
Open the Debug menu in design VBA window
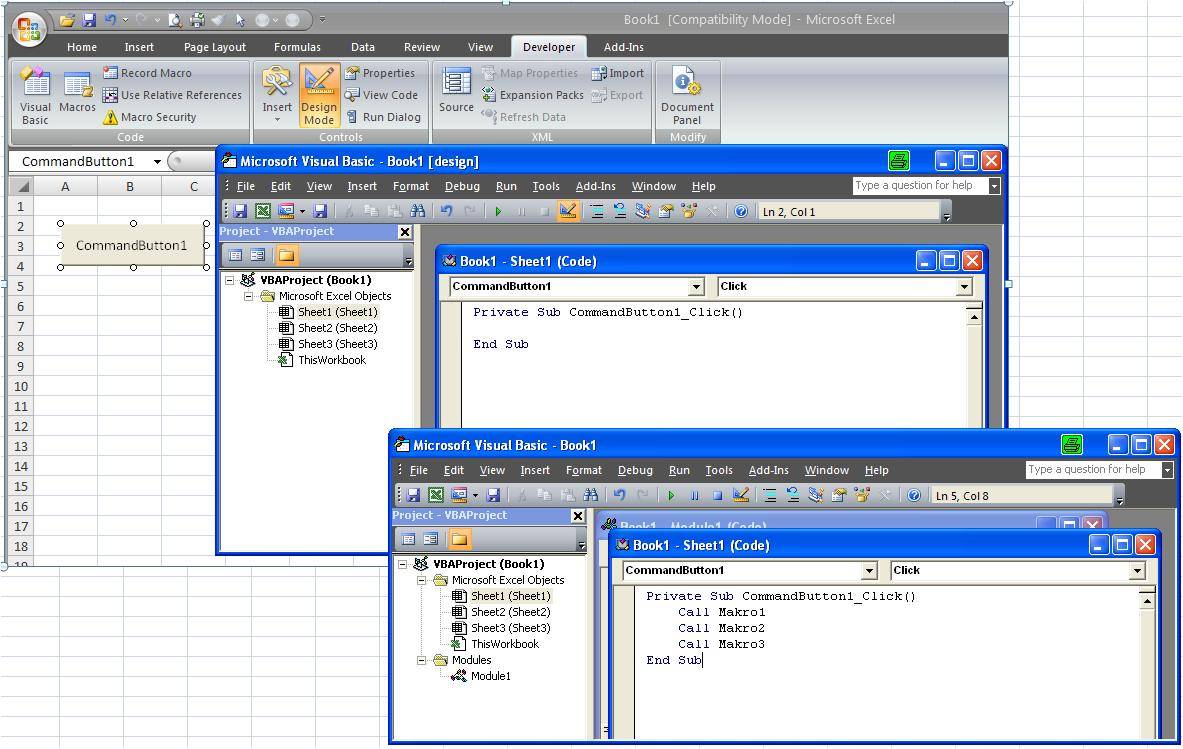pos(462,186)
